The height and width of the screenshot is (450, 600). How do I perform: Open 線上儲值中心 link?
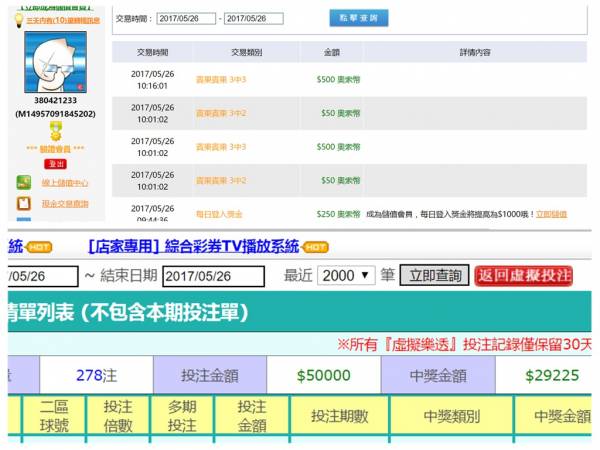point(65,183)
